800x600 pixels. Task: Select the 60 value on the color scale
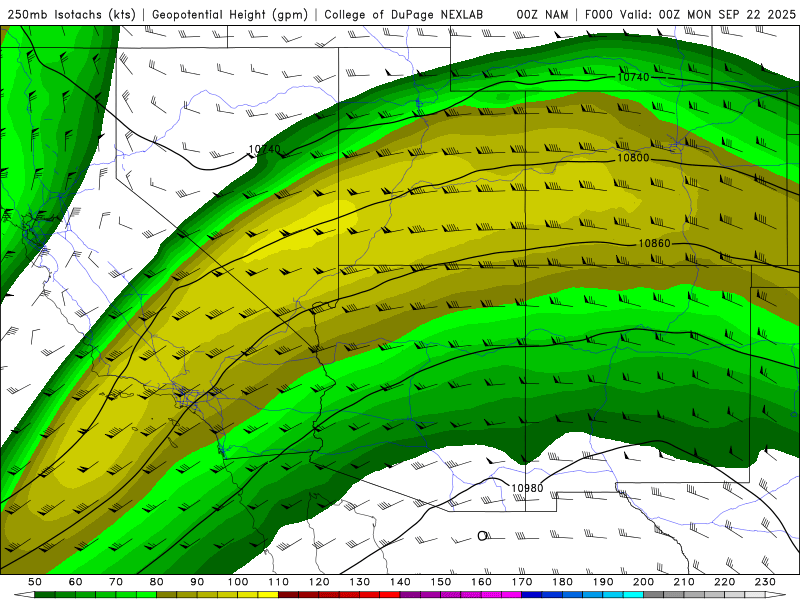point(76,582)
